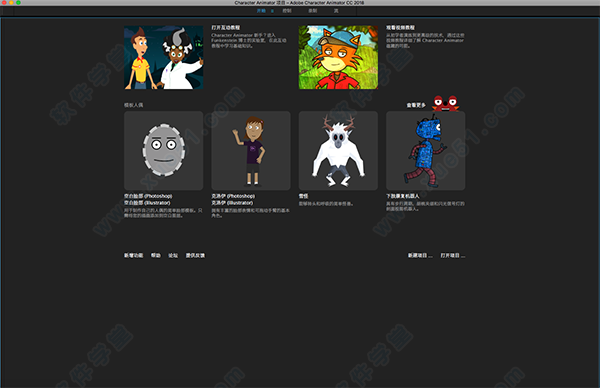600x388 pixels.
Task: Click the 帮助 (Help) link
Action: [x=156, y=255]
